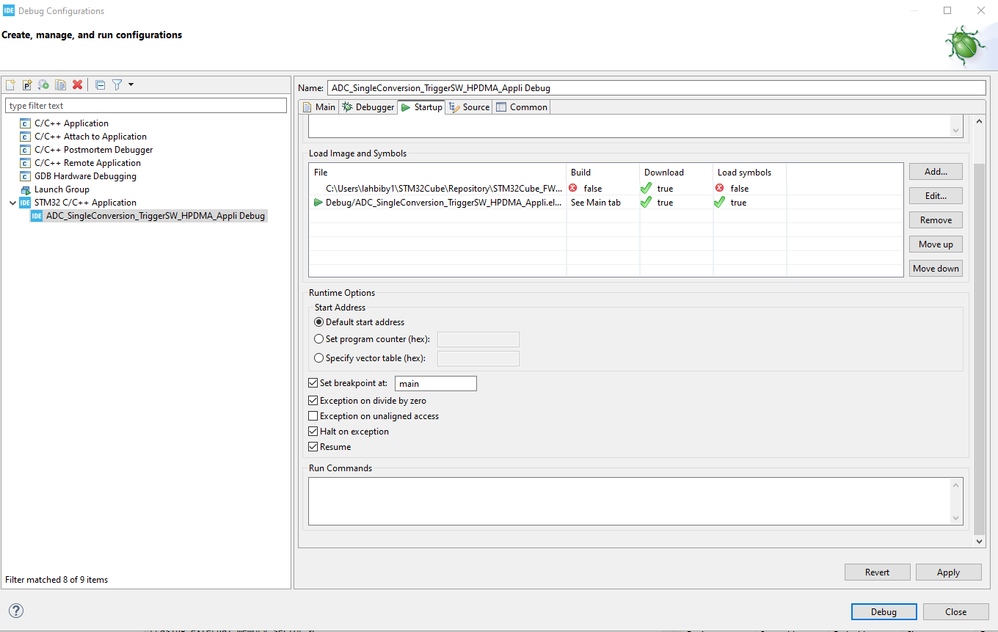Switch to the Debugger tab
The width and height of the screenshot is (998, 632).
pos(368,107)
